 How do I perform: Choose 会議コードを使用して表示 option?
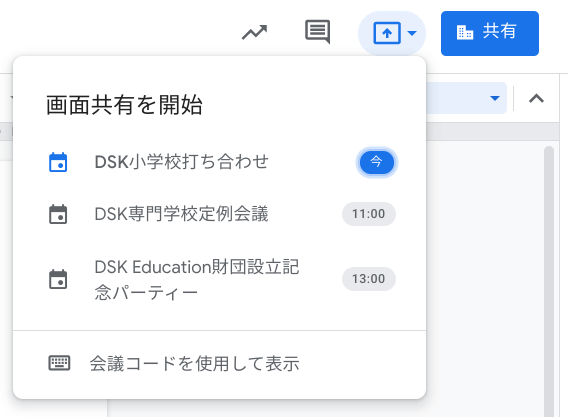pyautogui.click(x=220, y=363)
